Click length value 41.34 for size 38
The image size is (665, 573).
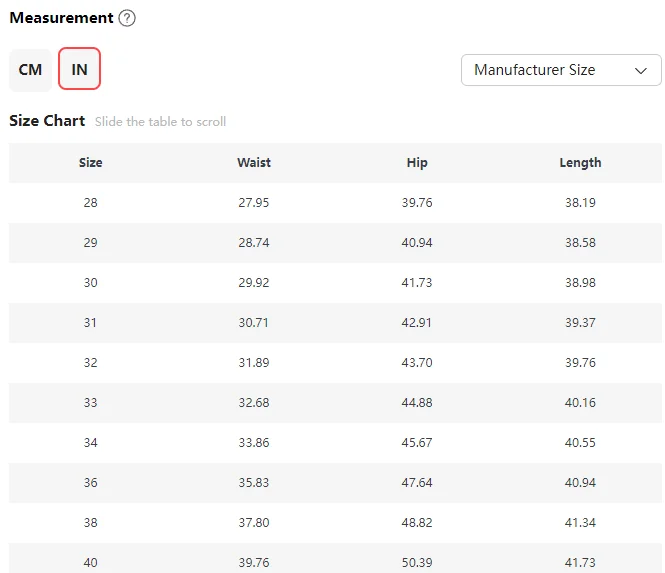point(580,522)
